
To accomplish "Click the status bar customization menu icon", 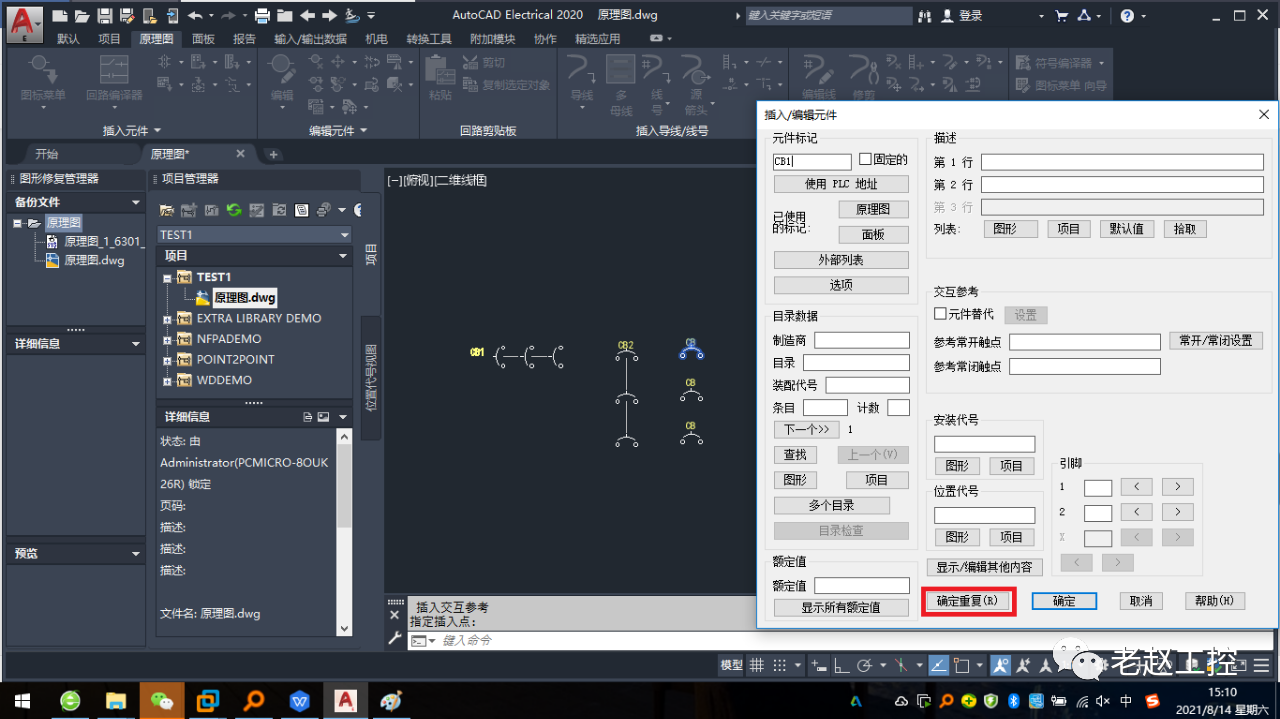I will point(1259,666).
